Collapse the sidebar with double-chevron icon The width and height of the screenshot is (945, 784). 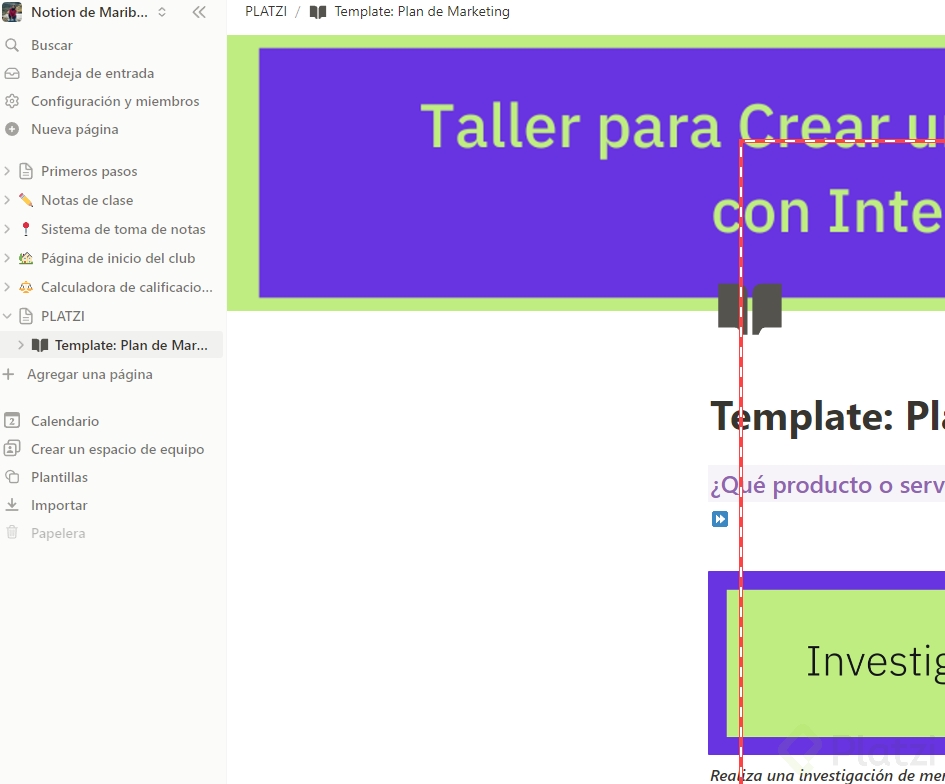pos(199,12)
